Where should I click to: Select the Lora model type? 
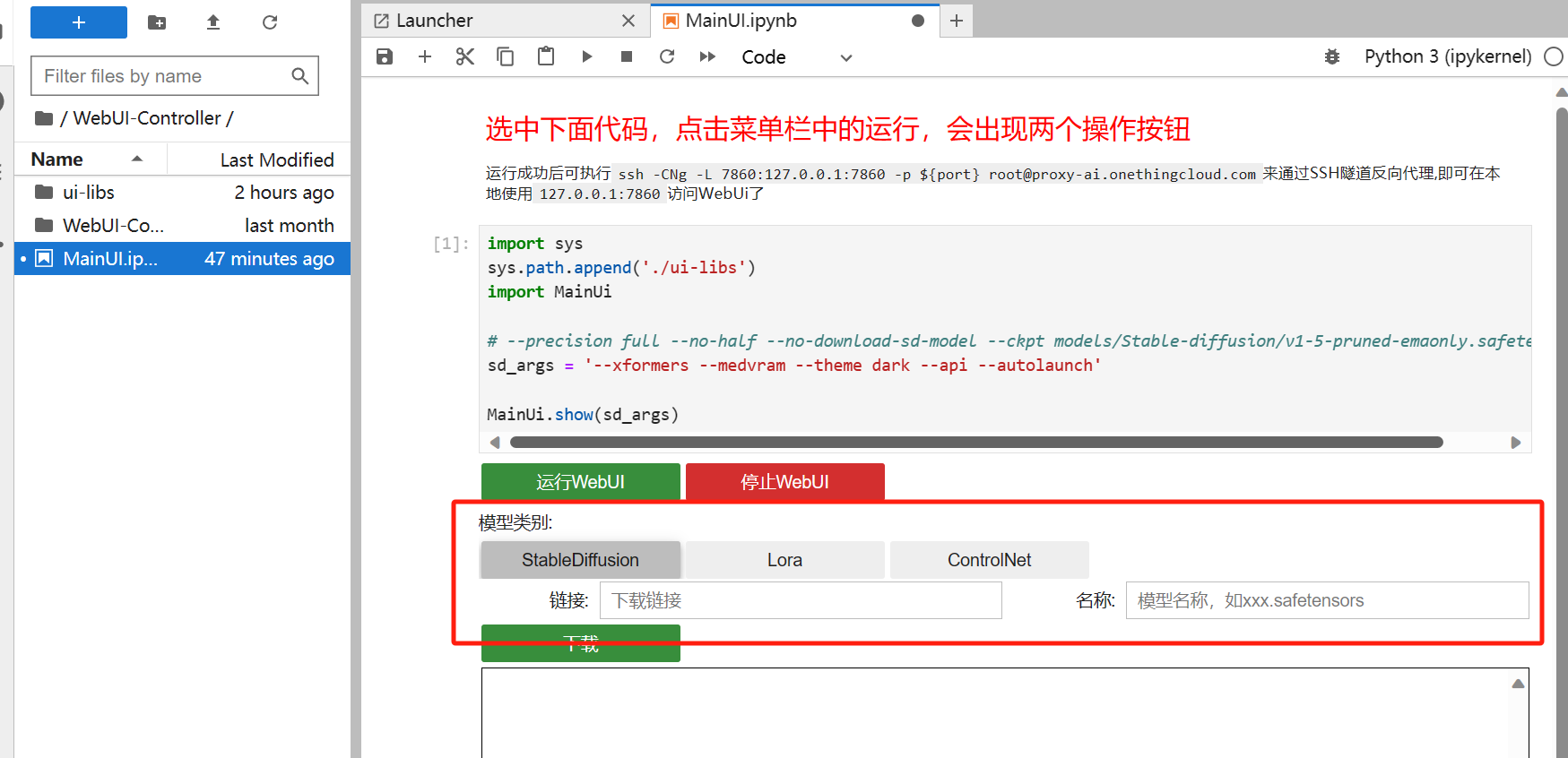pos(785,560)
